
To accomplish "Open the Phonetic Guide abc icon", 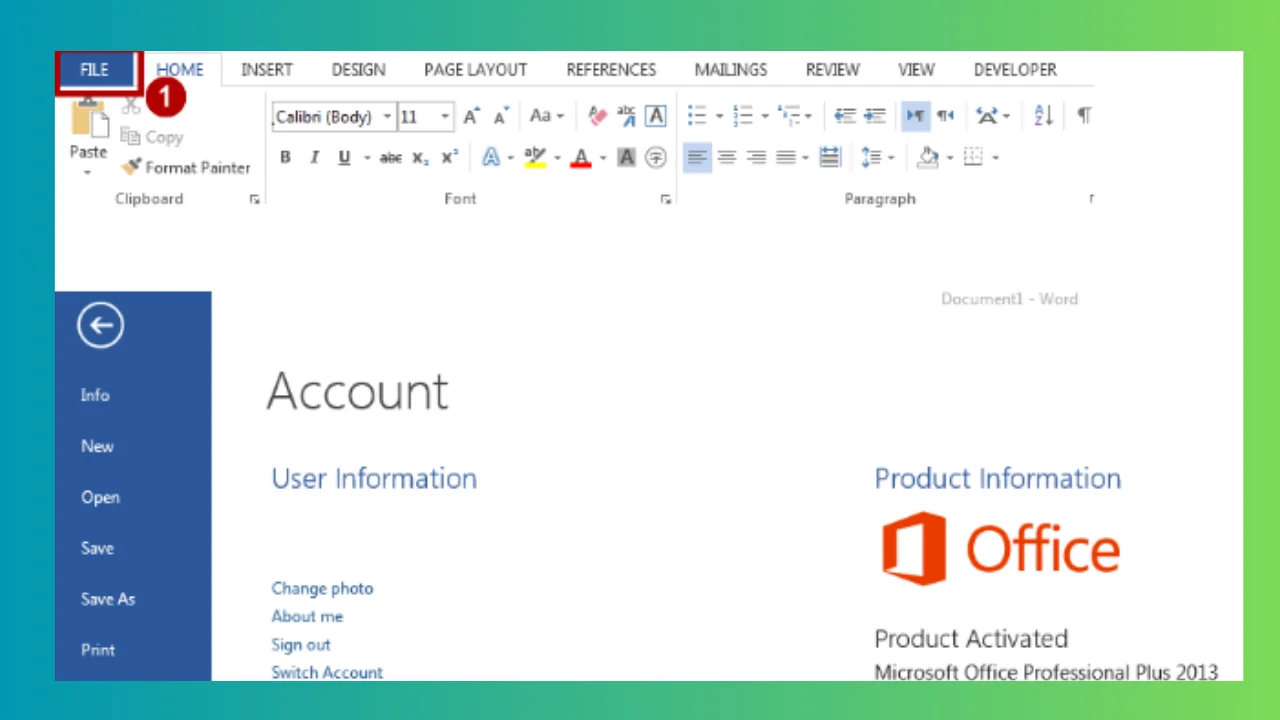I will pos(627,116).
